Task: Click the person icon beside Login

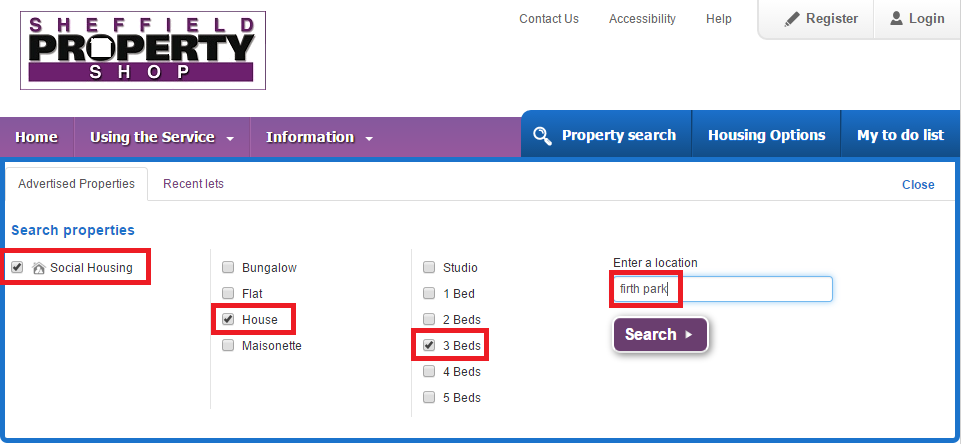Action: coord(897,18)
